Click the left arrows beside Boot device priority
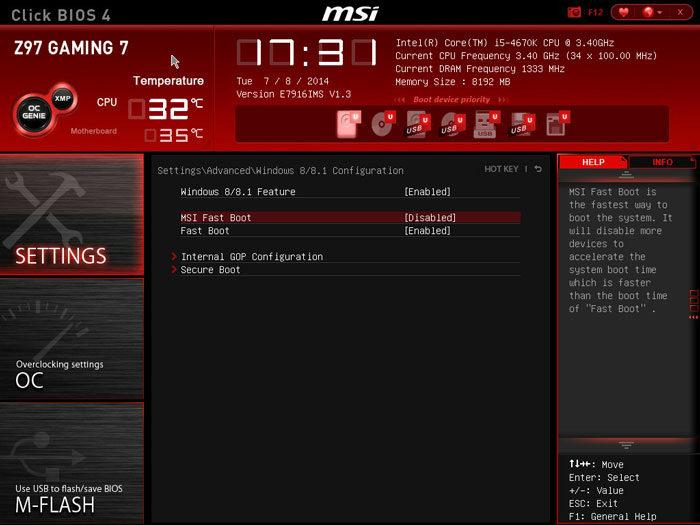This screenshot has width=700, height=525. [x=400, y=100]
